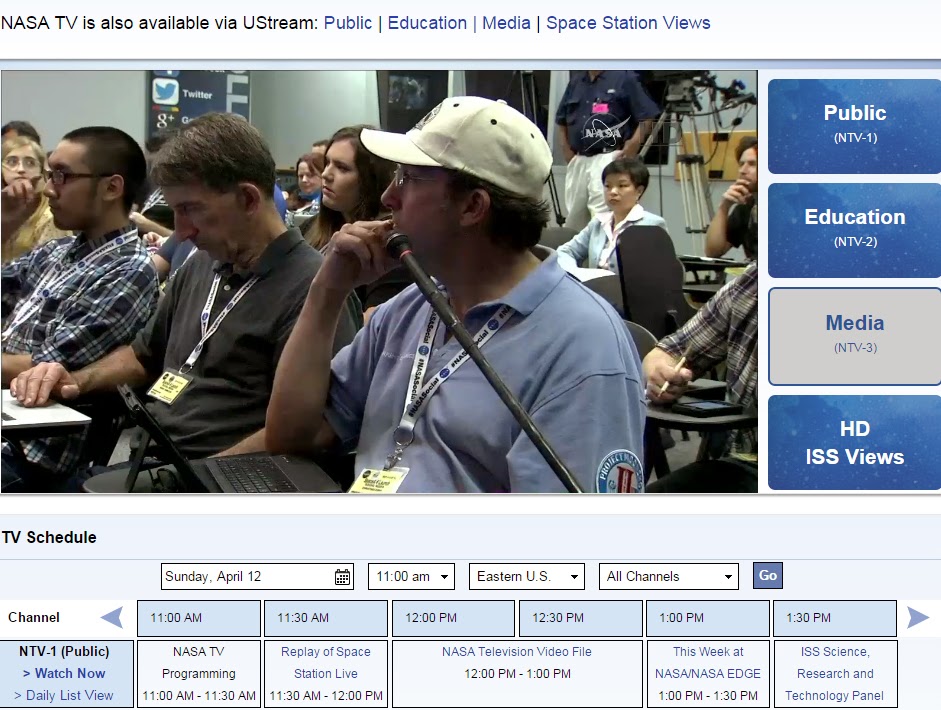
Task: Select the 11:00 AM time header
Action: click(199, 618)
